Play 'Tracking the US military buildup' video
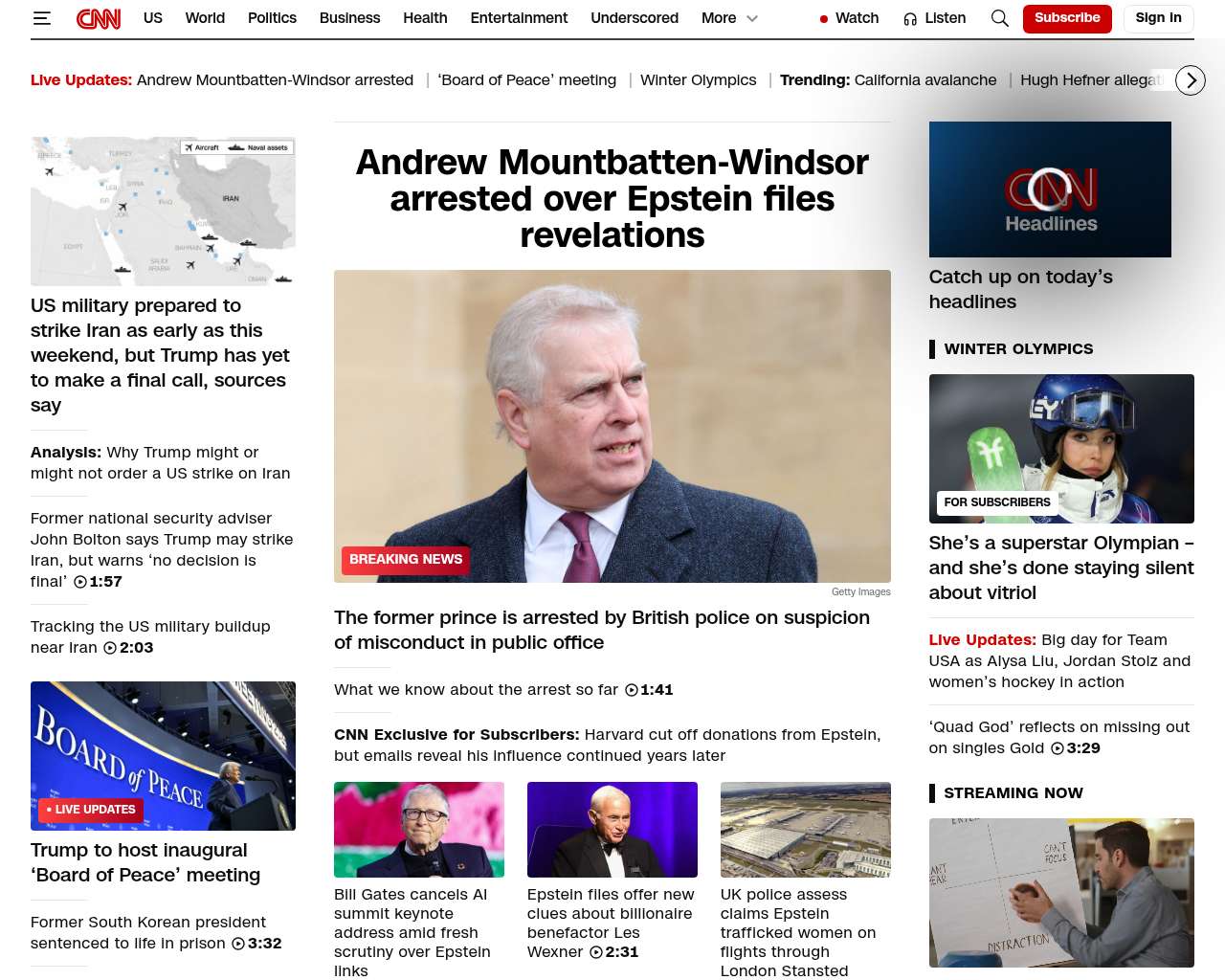 coord(110,648)
